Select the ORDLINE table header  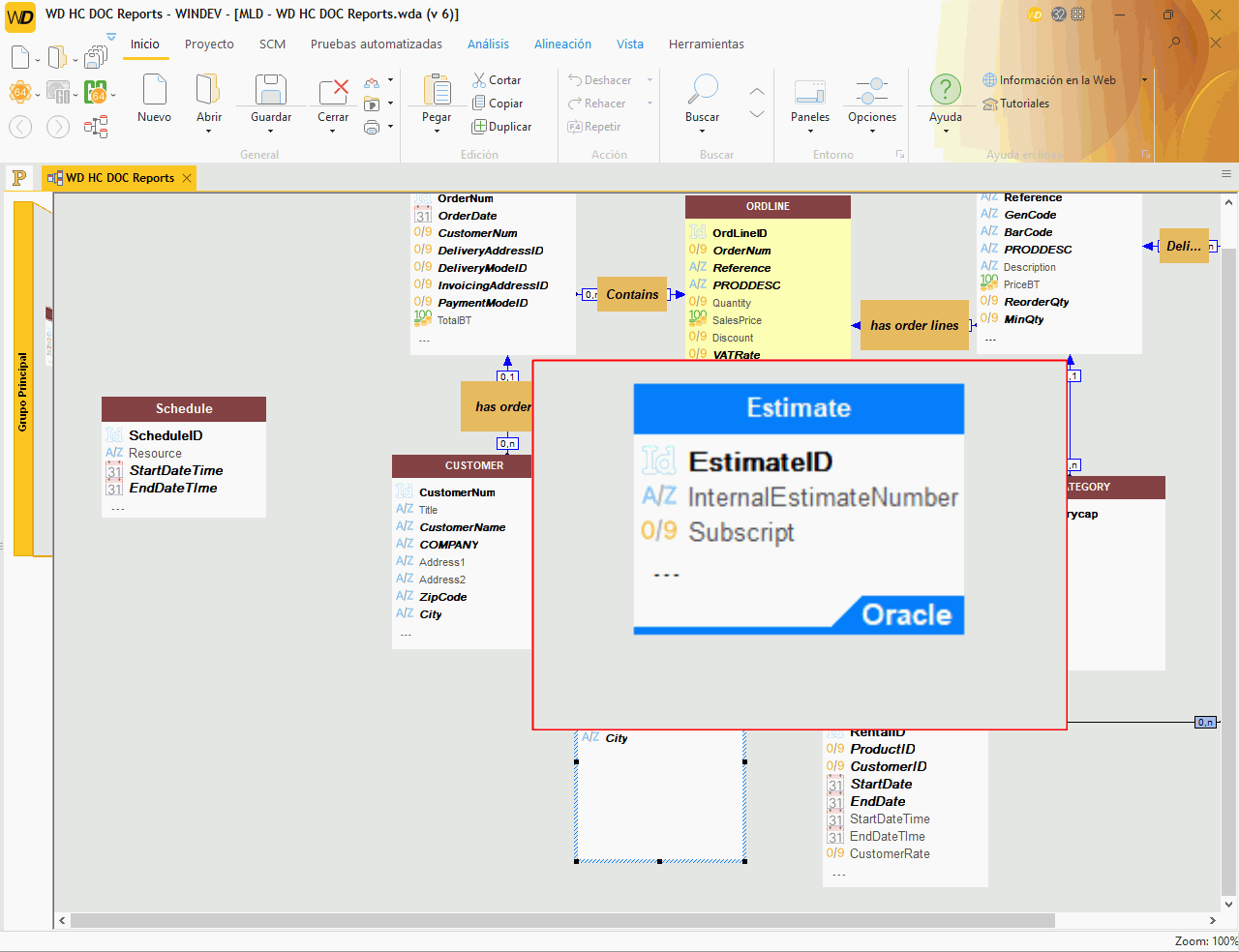pyautogui.click(x=768, y=207)
